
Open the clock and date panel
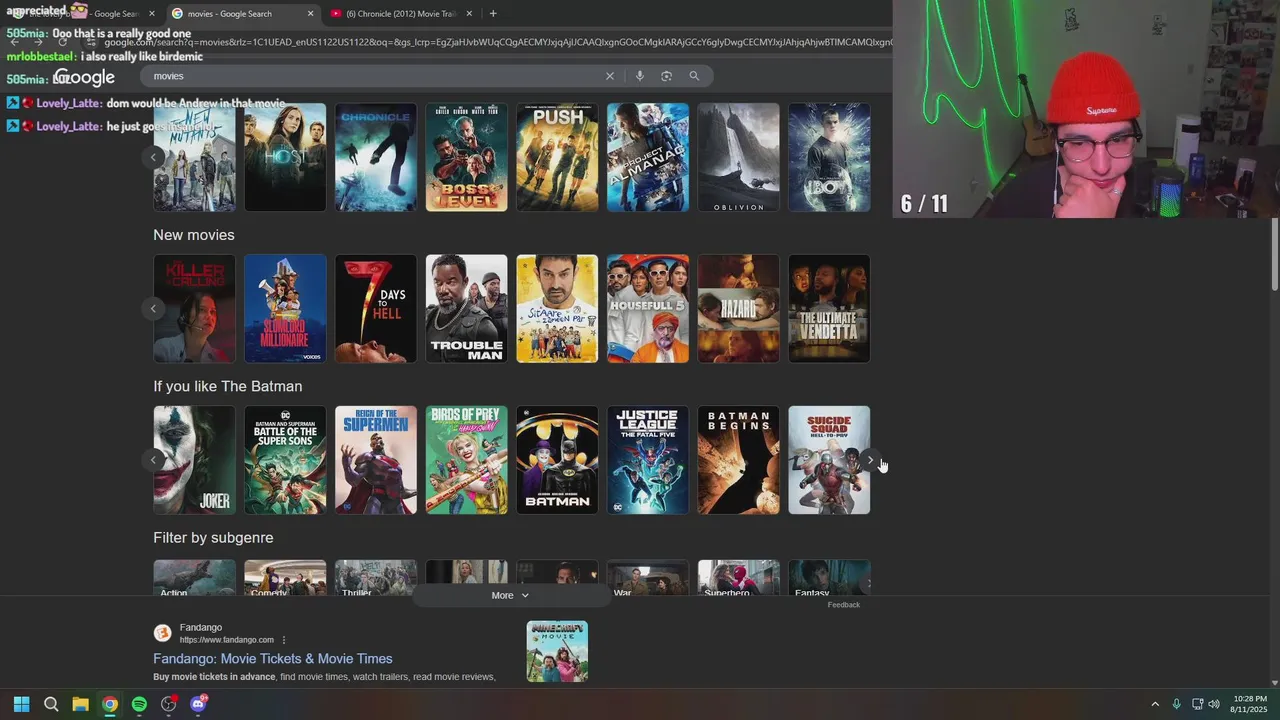pyautogui.click(x=1250, y=704)
